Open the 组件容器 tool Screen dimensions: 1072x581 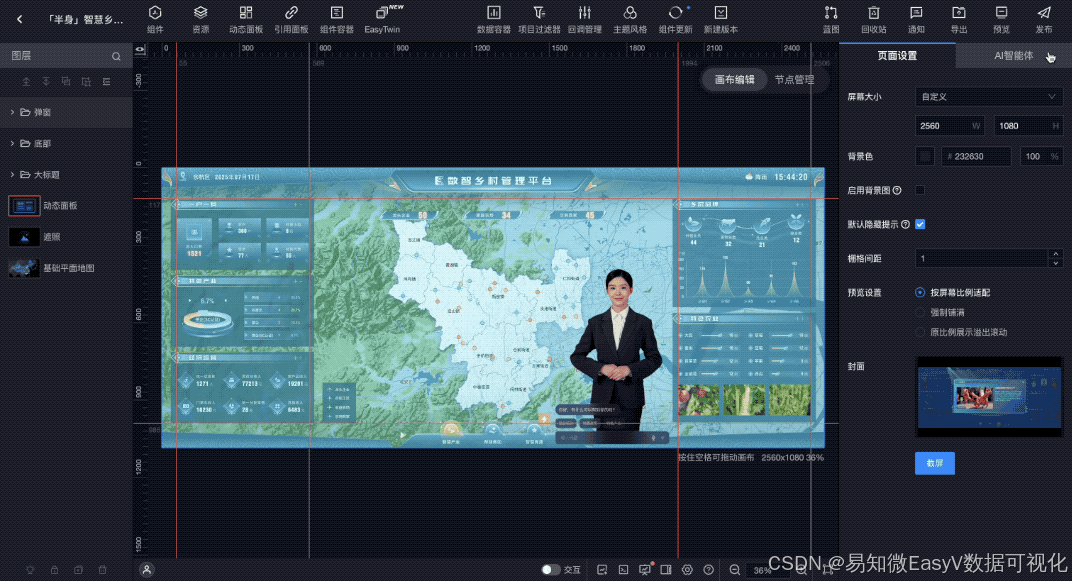click(336, 19)
